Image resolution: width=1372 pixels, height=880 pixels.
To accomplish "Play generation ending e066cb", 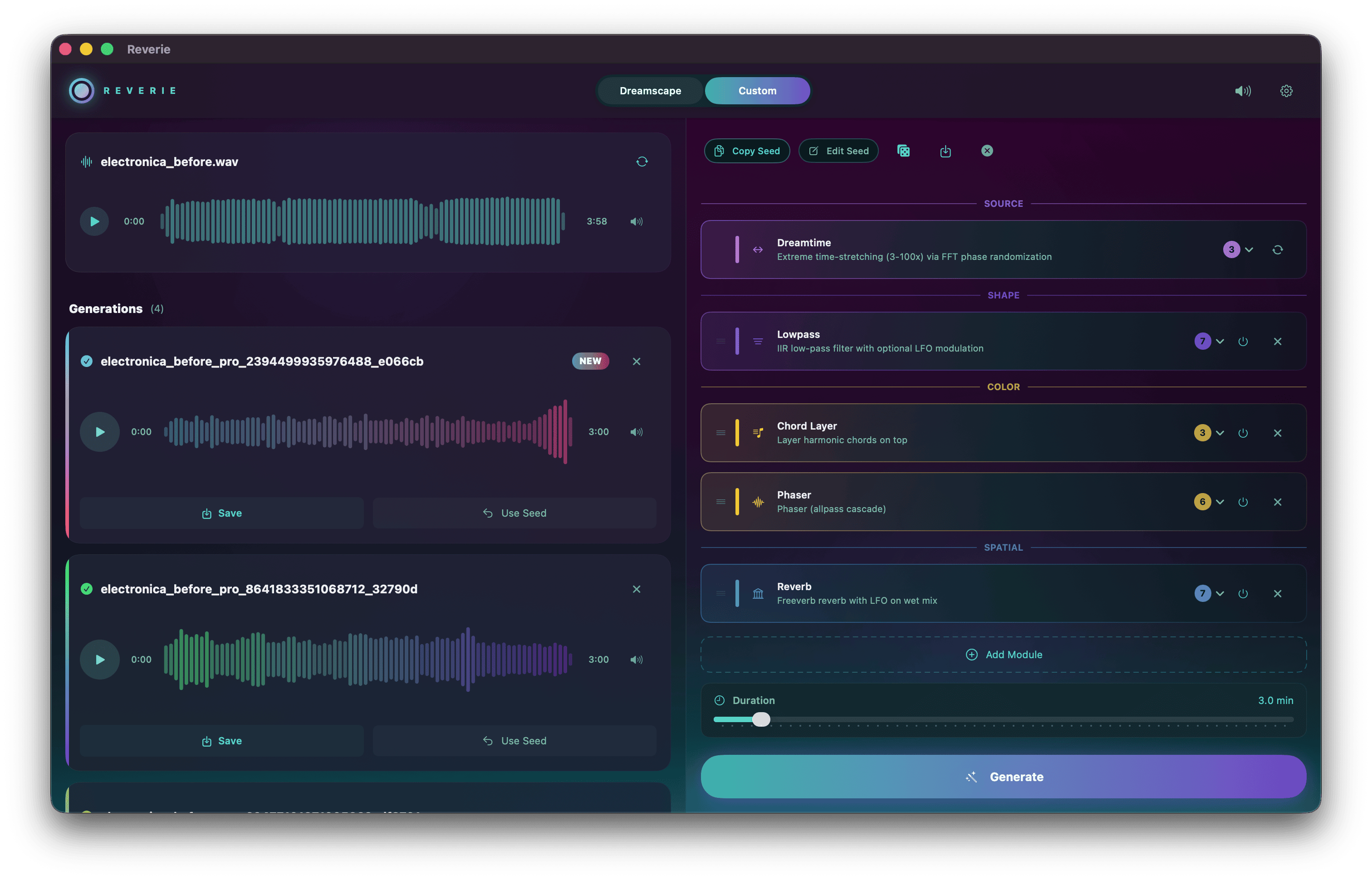I will (x=99, y=432).
